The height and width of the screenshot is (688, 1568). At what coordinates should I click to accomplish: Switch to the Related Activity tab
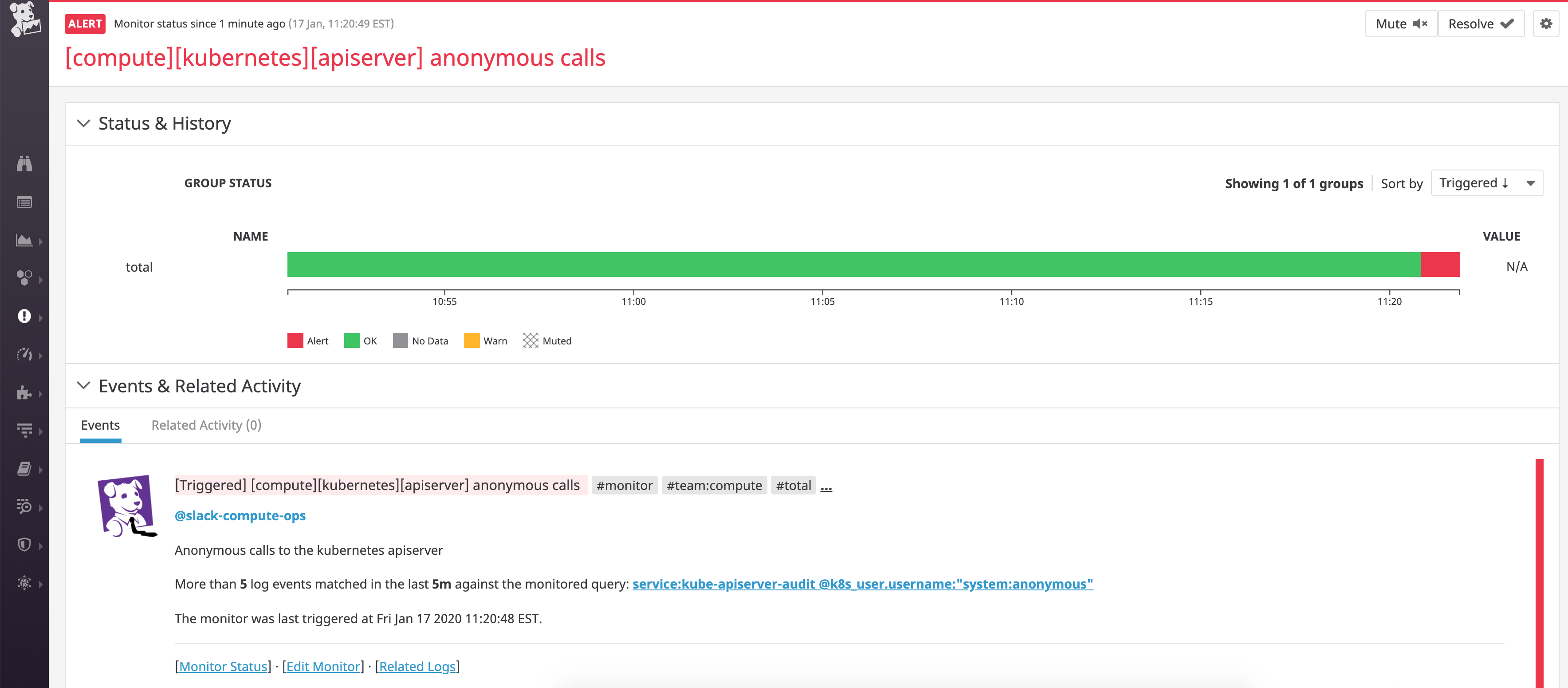pyautogui.click(x=206, y=425)
